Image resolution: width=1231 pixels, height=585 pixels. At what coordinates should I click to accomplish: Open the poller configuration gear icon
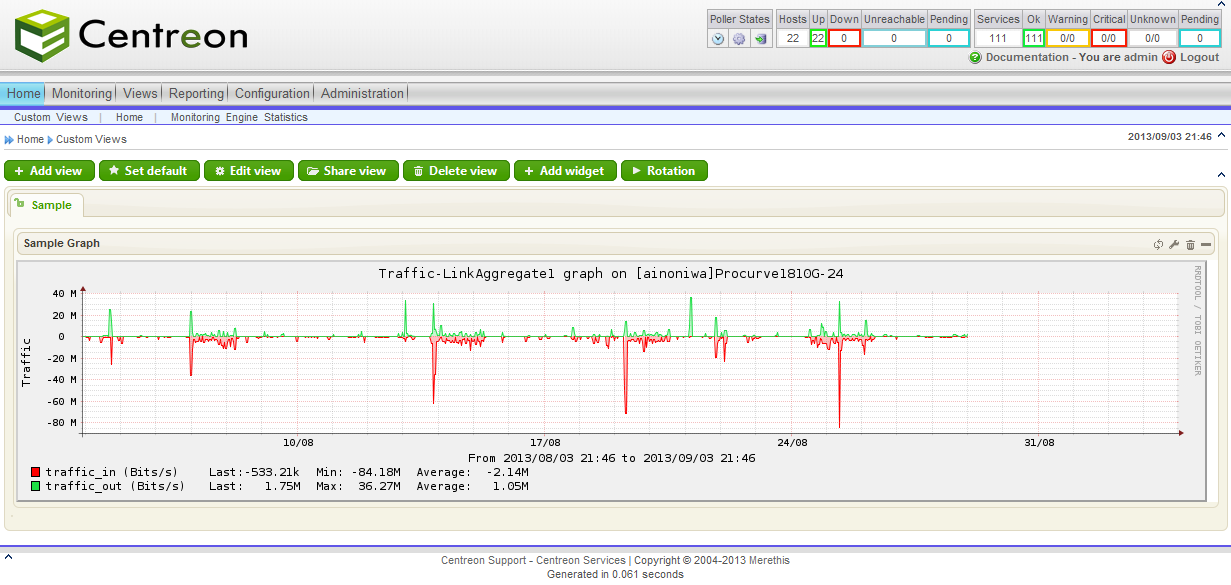click(x=739, y=39)
